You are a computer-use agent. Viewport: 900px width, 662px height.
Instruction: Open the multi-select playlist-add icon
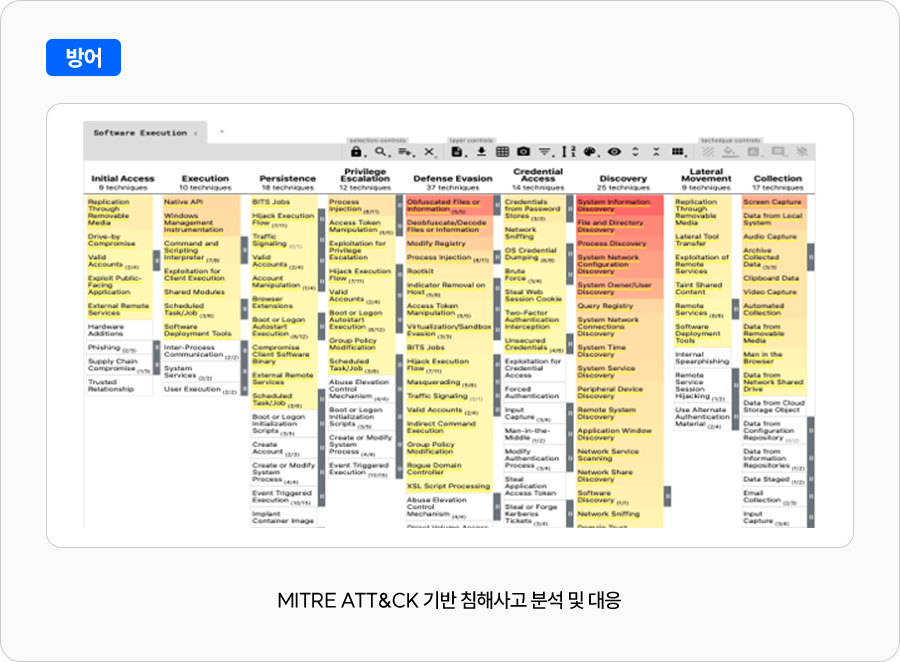pyautogui.click(x=405, y=152)
